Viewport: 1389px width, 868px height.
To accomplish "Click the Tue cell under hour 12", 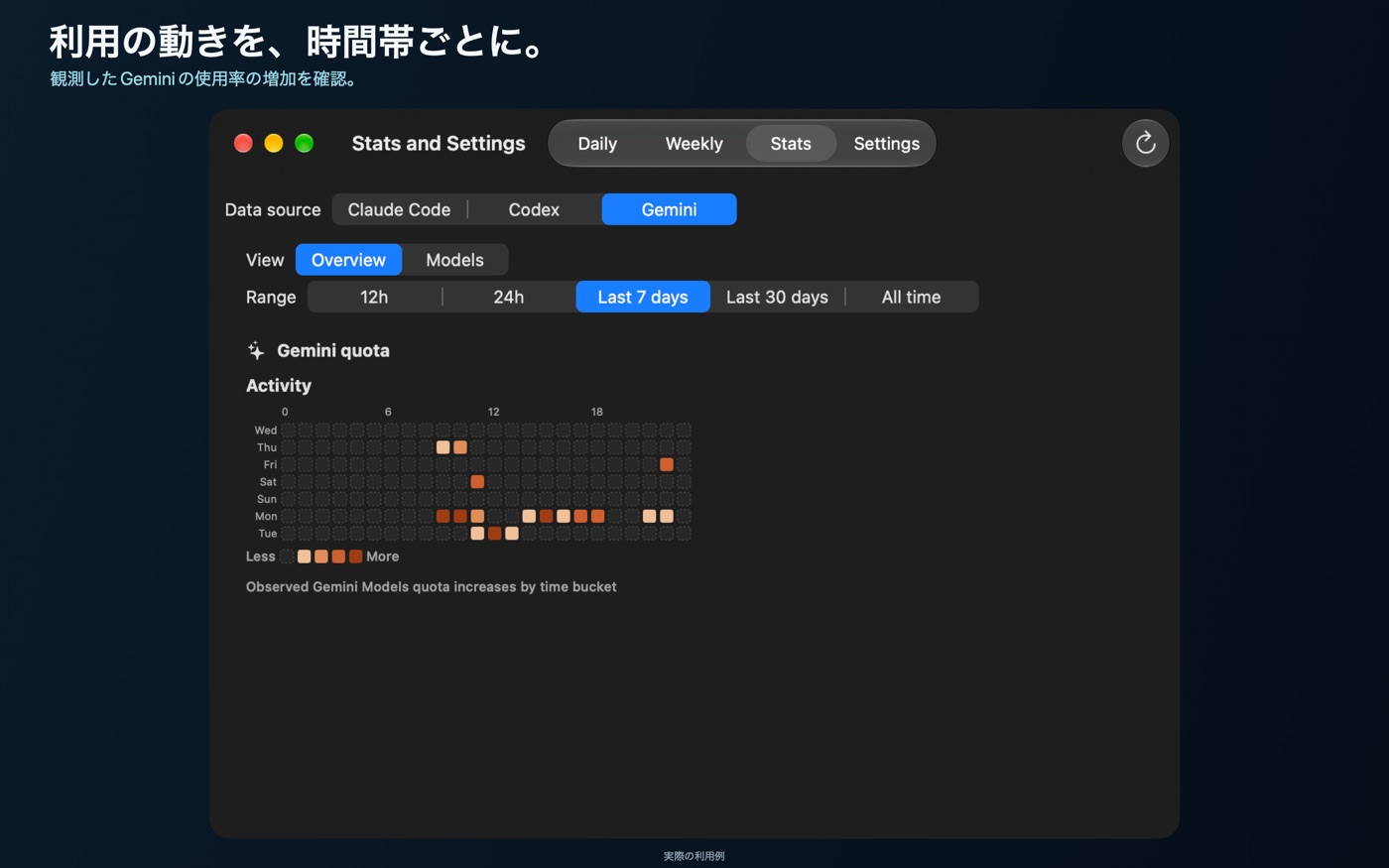I will pos(494,534).
